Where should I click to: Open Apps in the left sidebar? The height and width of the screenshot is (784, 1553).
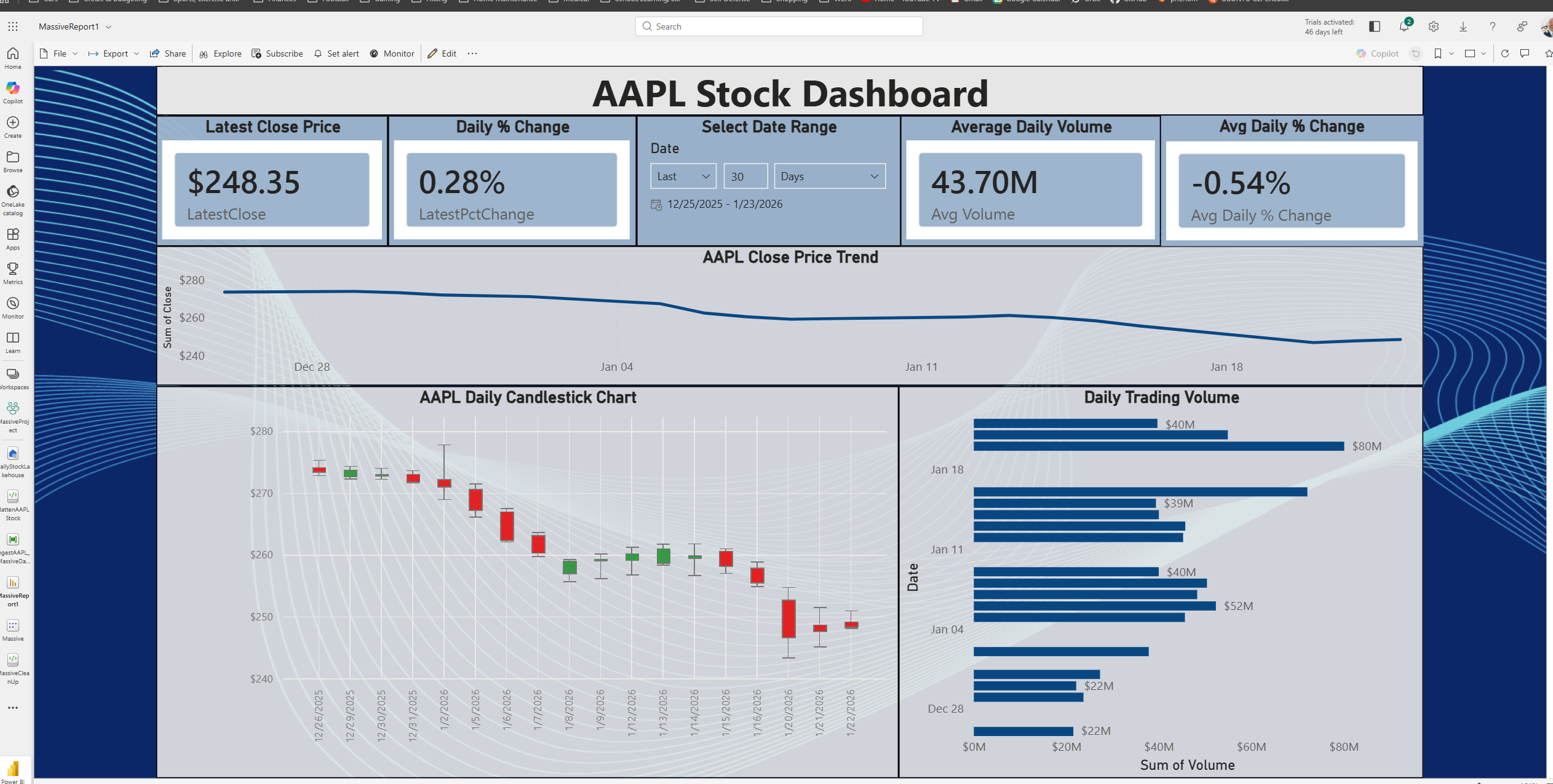[x=13, y=239]
